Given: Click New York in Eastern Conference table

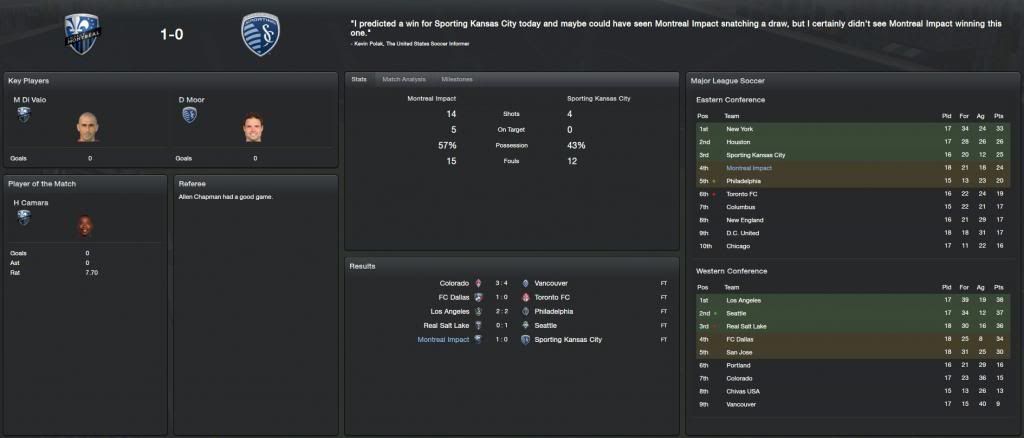Looking at the screenshot, I should click(x=739, y=129).
